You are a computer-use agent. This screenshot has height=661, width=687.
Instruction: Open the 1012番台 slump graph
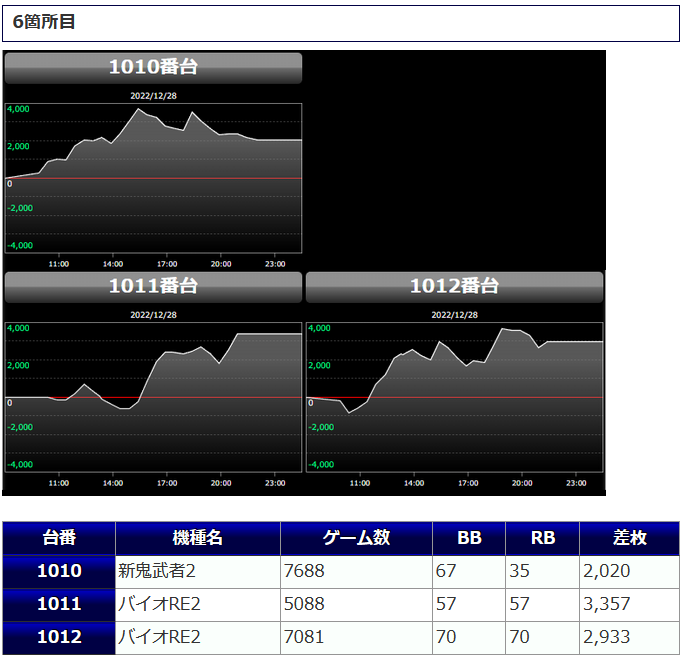[x=454, y=397]
